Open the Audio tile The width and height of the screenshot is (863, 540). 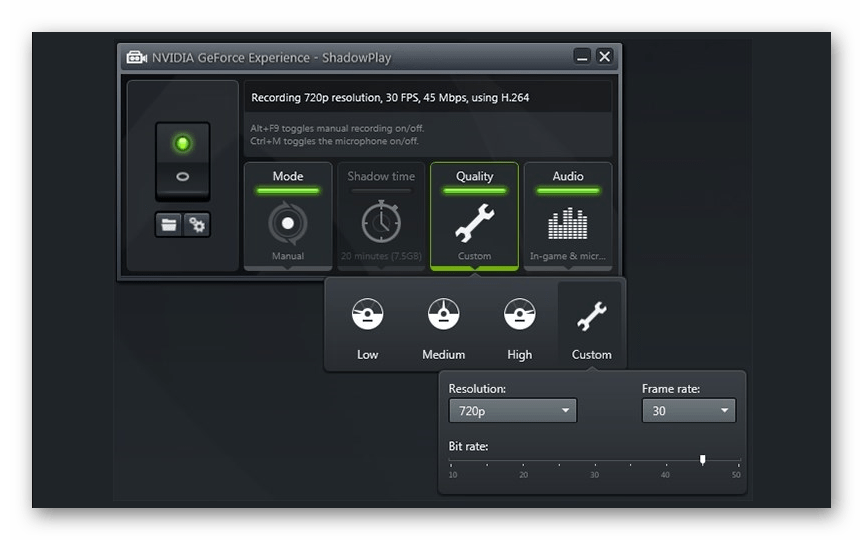point(567,216)
